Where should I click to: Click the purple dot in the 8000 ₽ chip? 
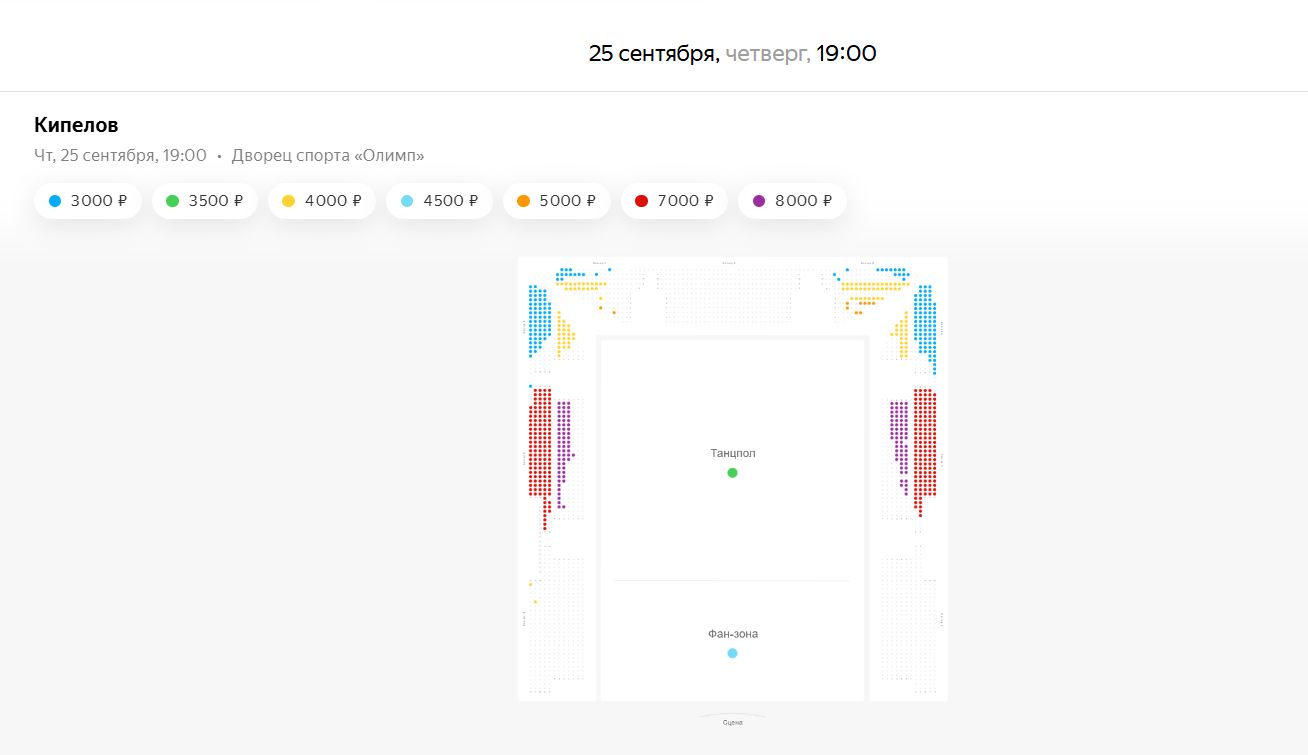pyautogui.click(x=758, y=201)
